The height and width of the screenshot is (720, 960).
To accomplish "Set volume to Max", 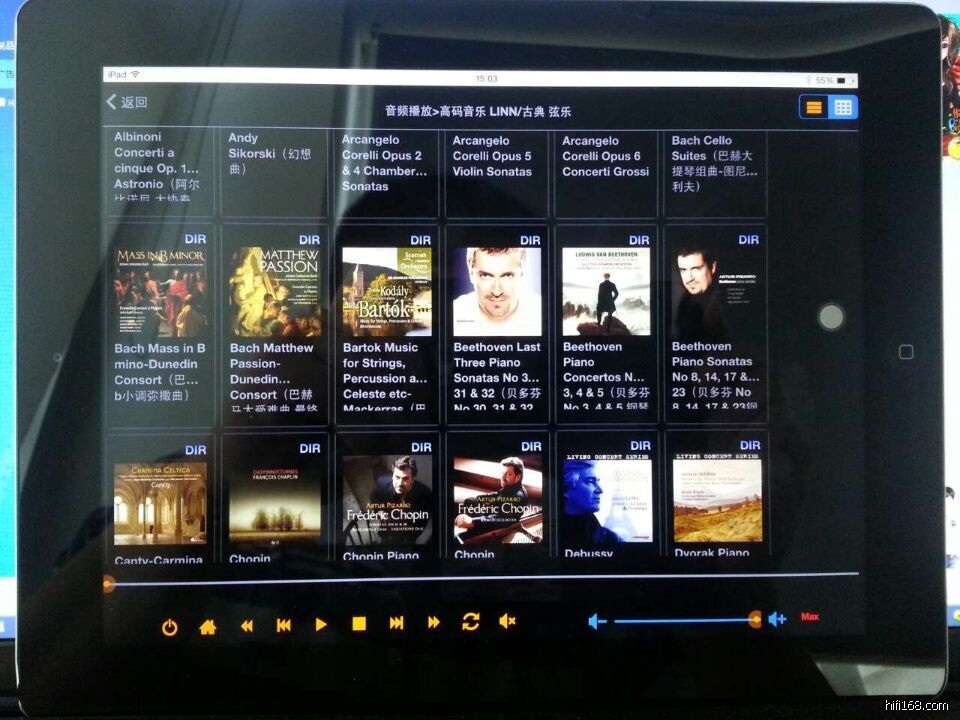I will pos(810,617).
